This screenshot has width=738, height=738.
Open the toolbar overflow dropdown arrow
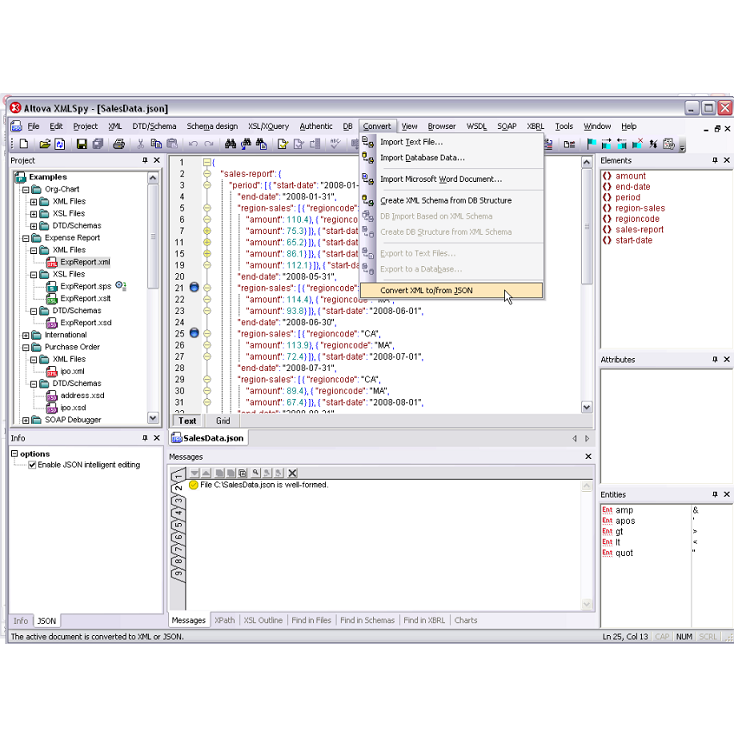coord(682,147)
